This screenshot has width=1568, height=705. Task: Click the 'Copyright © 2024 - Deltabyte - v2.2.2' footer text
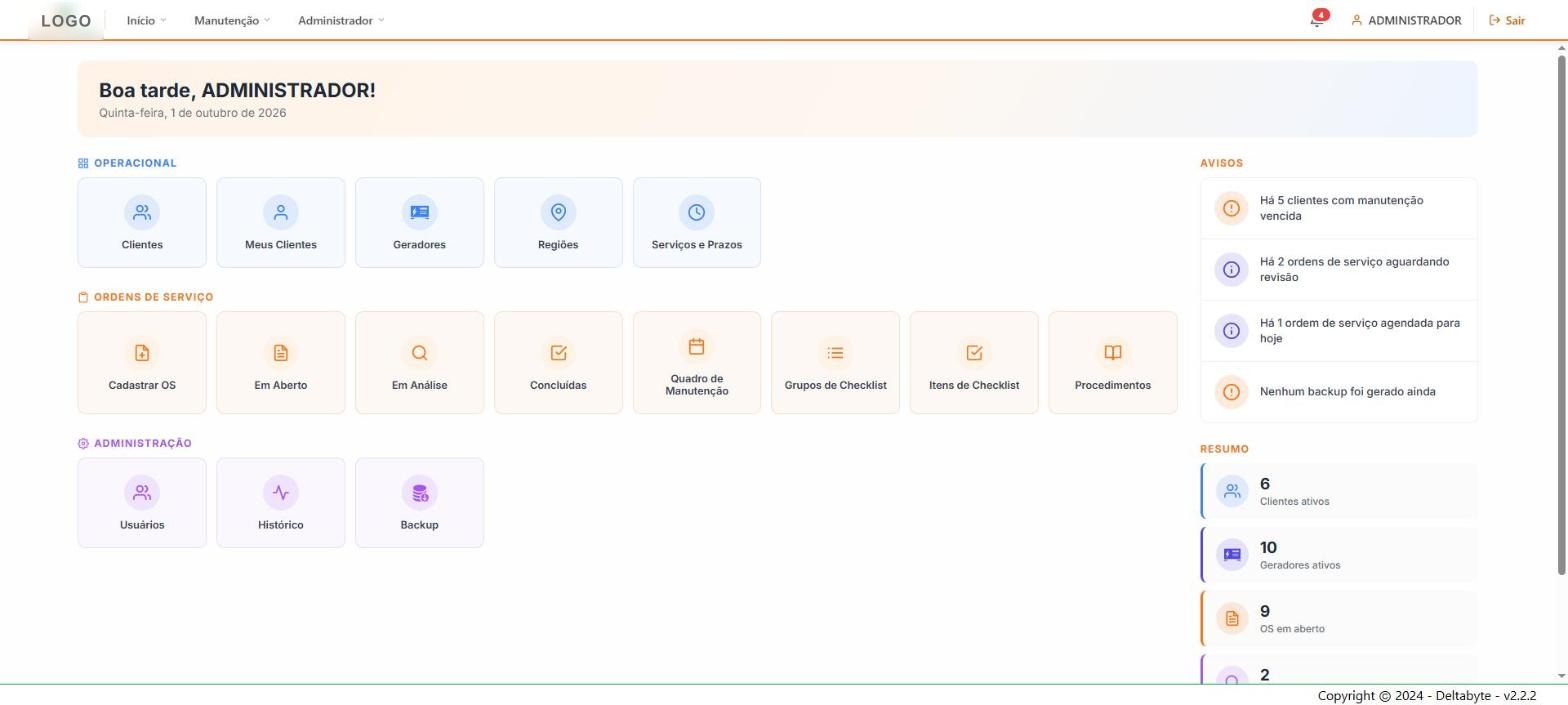(1427, 695)
